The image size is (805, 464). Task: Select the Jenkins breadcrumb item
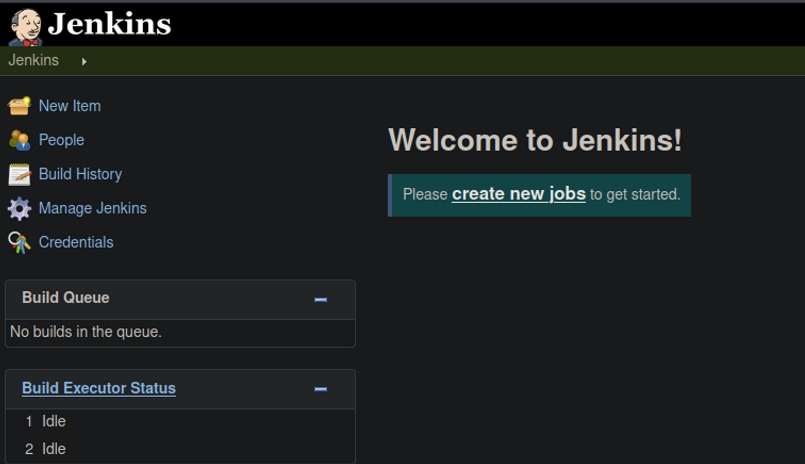click(33, 61)
